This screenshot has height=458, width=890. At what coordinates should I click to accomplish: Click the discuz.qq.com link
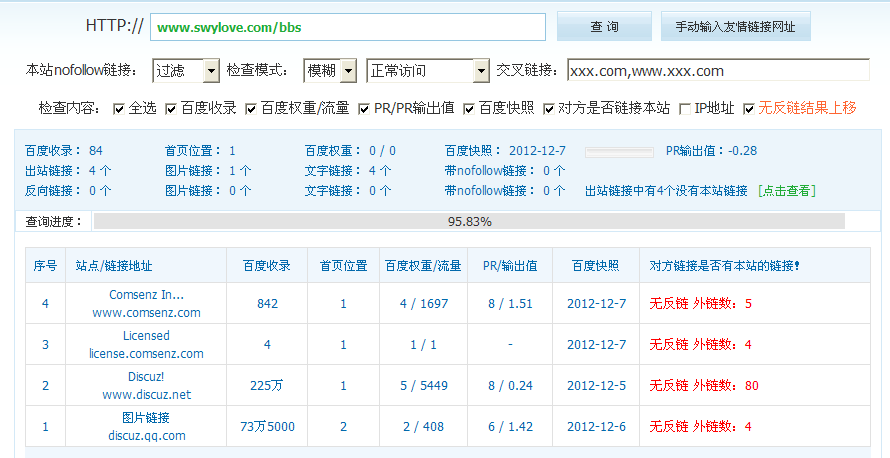tap(146, 435)
